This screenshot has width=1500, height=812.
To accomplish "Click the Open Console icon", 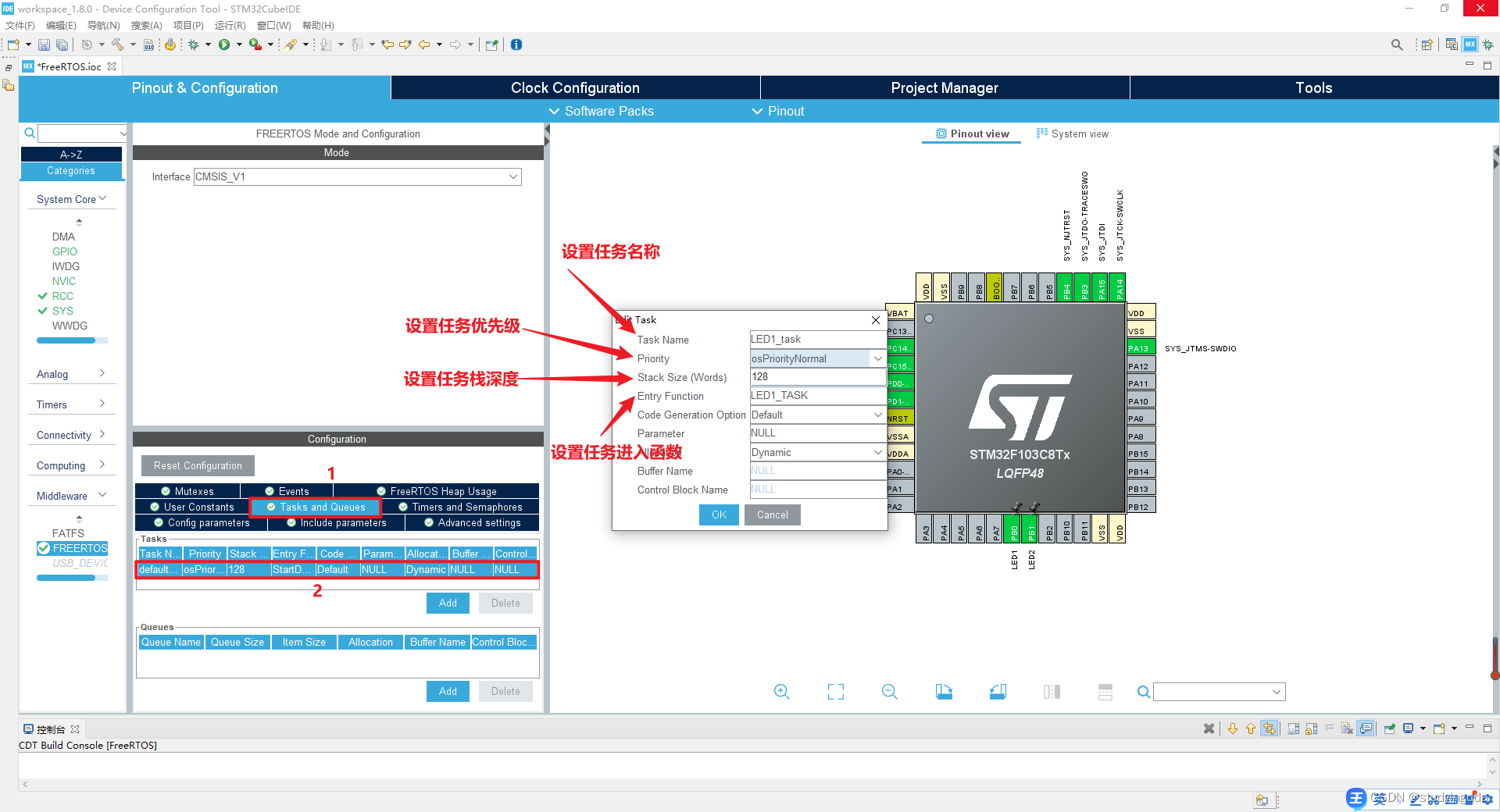I will [1440, 728].
